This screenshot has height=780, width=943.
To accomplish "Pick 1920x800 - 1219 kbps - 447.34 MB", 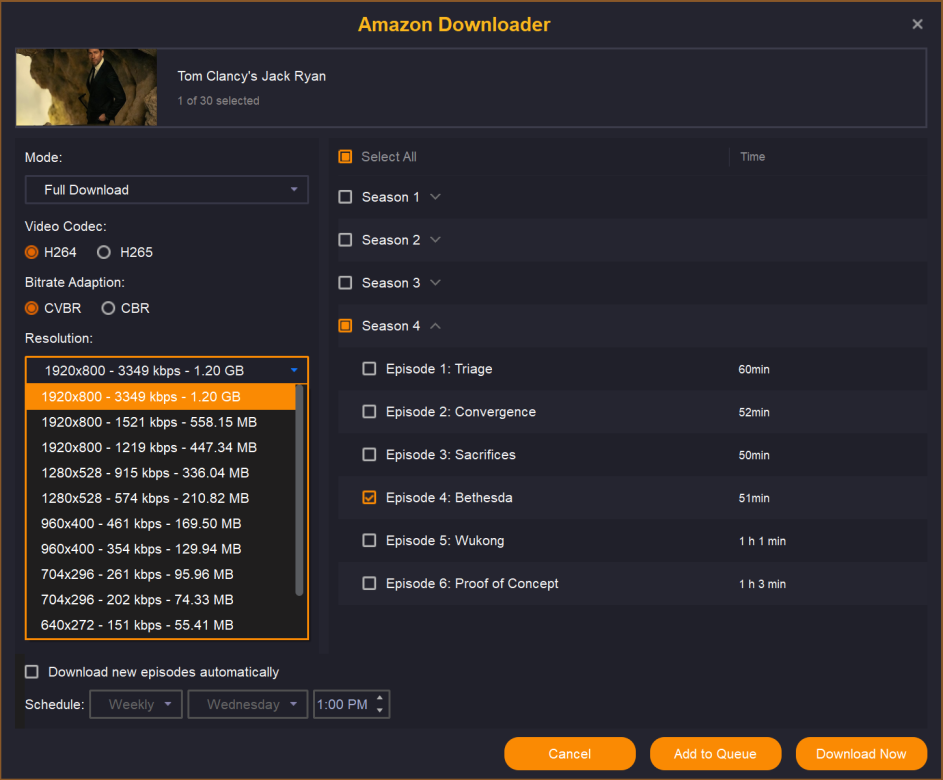I will coord(161,447).
